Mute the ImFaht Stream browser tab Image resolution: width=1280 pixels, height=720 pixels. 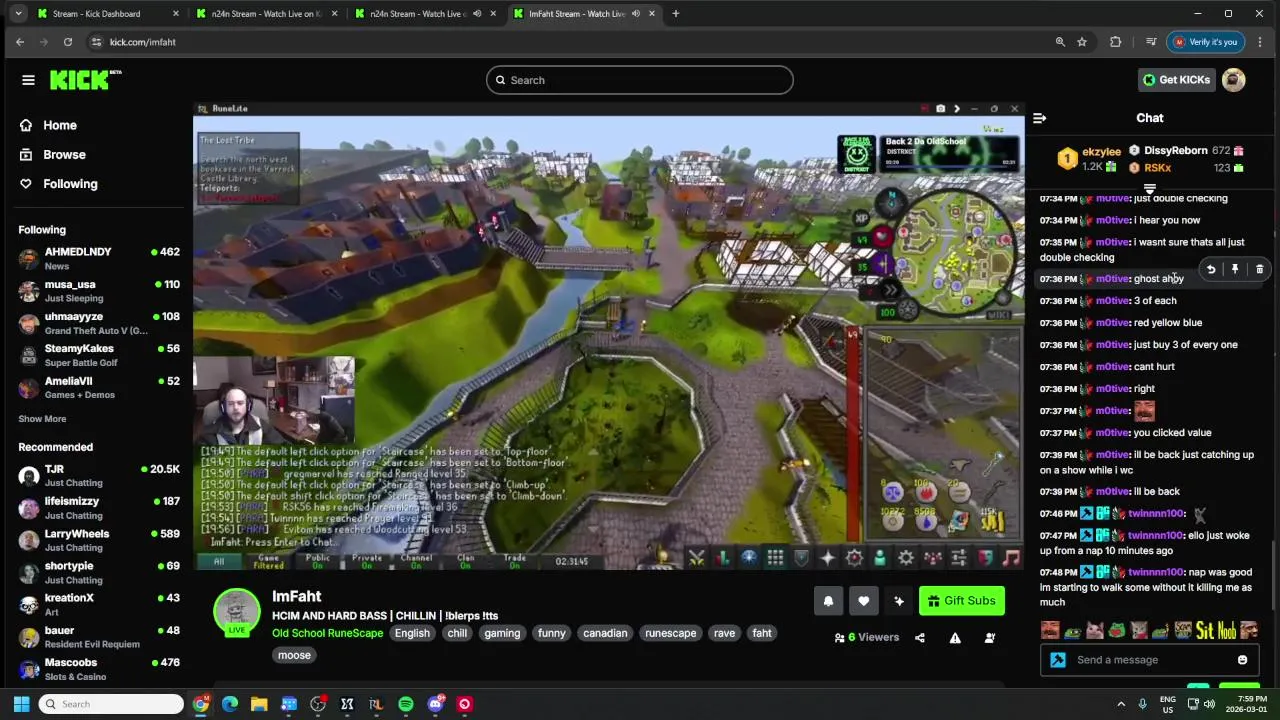[636, 14]
